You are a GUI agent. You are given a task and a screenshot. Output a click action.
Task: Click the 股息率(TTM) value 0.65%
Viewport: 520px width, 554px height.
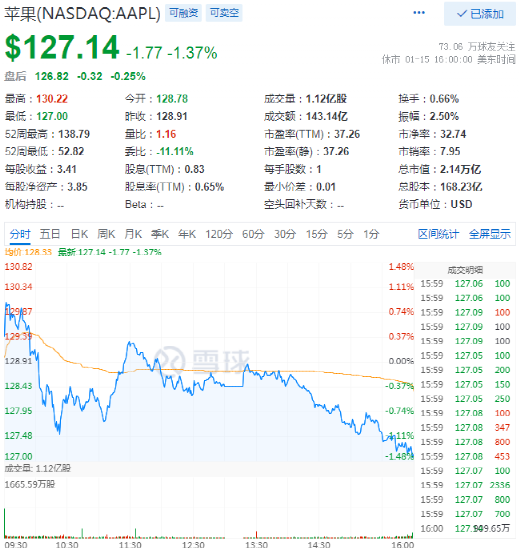pos(209,187)
